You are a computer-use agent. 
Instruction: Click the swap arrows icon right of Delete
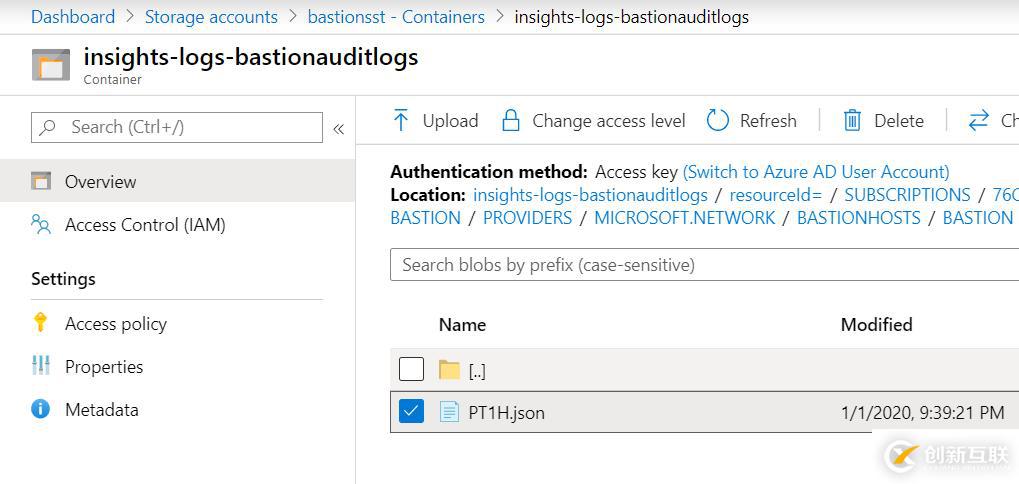(979, 121)
